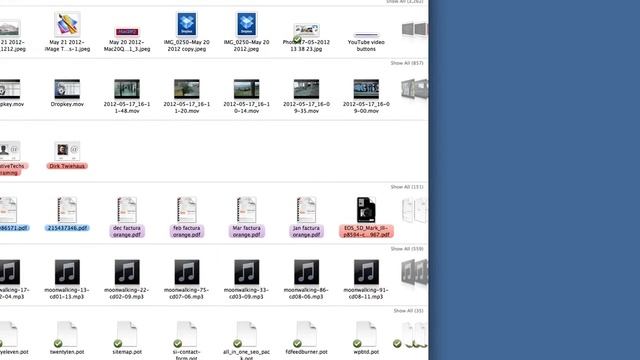This screenshot has height=360, width=640.
Task: Click Show All (559) for music
Action: pos(407,249)
